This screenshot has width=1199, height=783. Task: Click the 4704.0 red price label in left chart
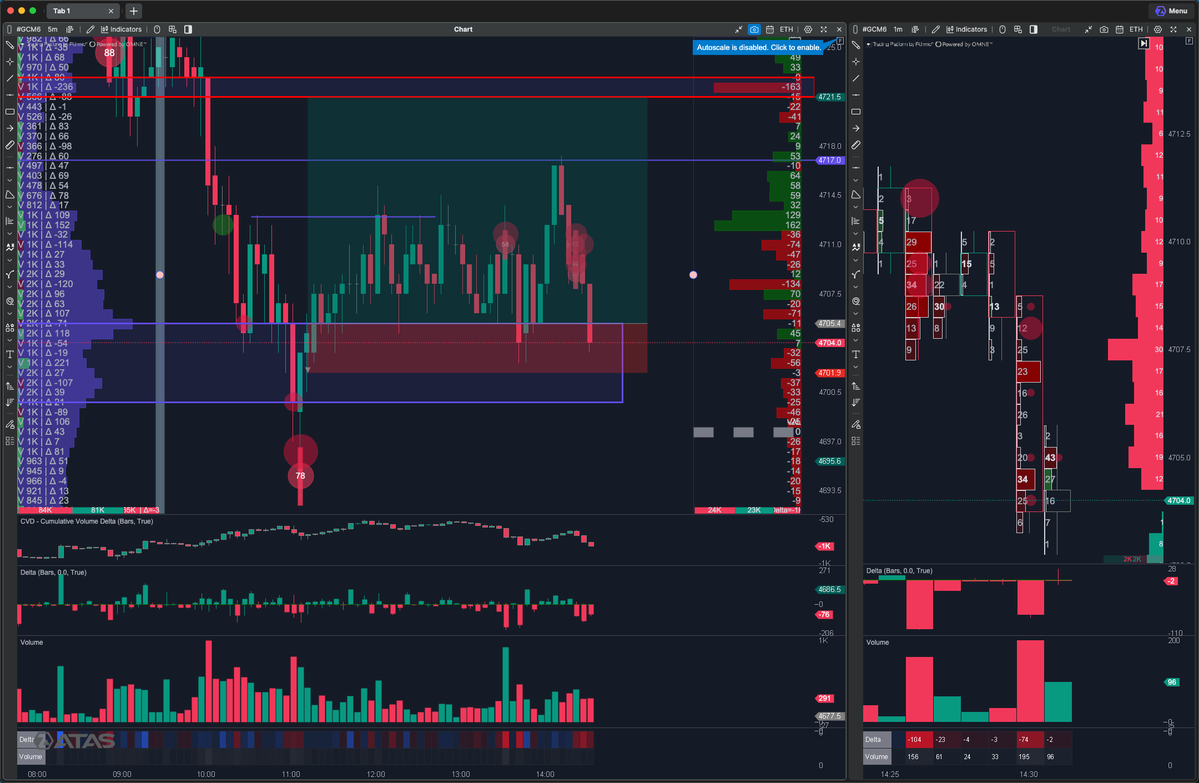pyautogui.click(x=830, y=343)
